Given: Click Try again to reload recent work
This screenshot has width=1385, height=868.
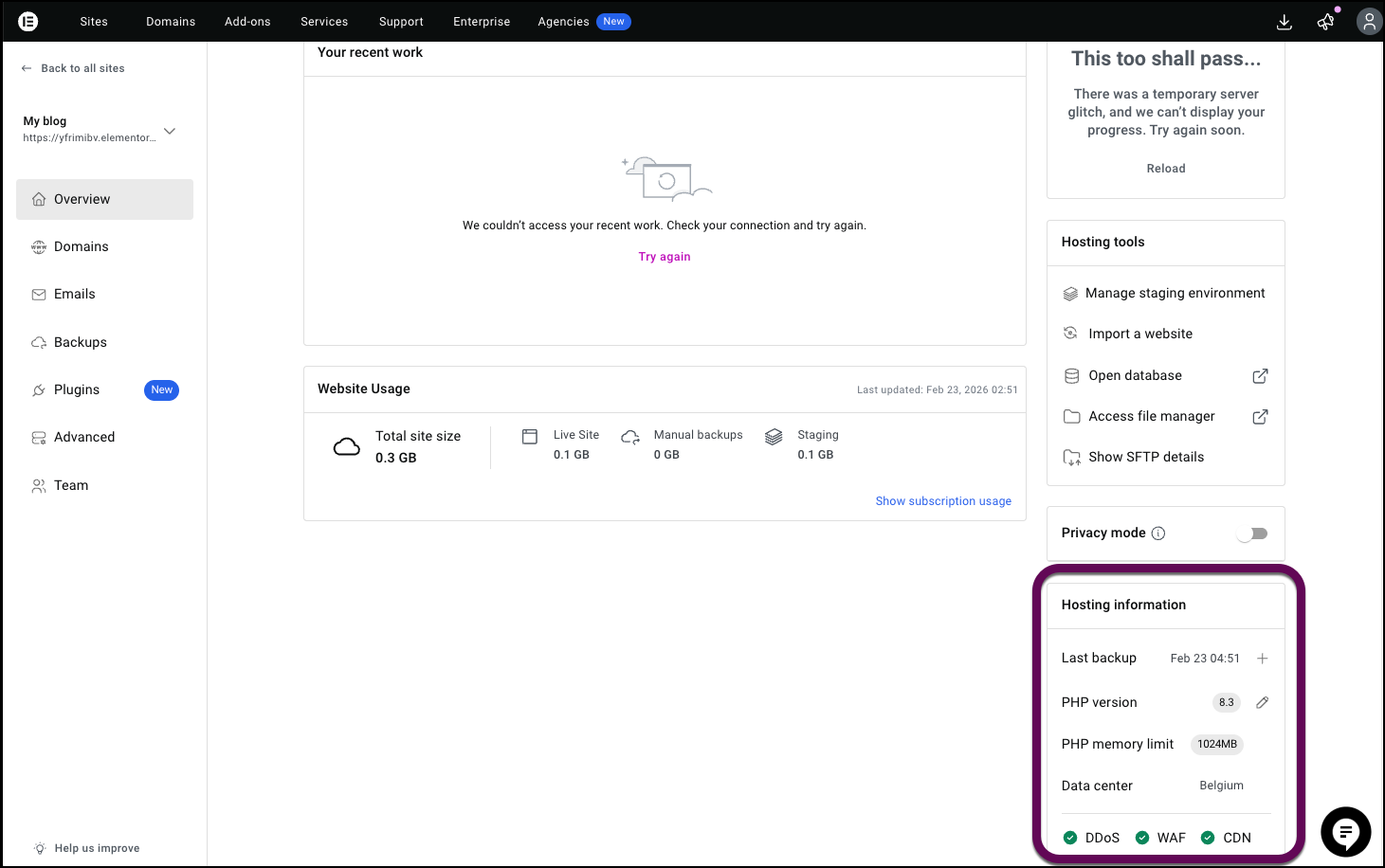Looking at the screenshot, I should pyautogui.click(x=664, y=256).
